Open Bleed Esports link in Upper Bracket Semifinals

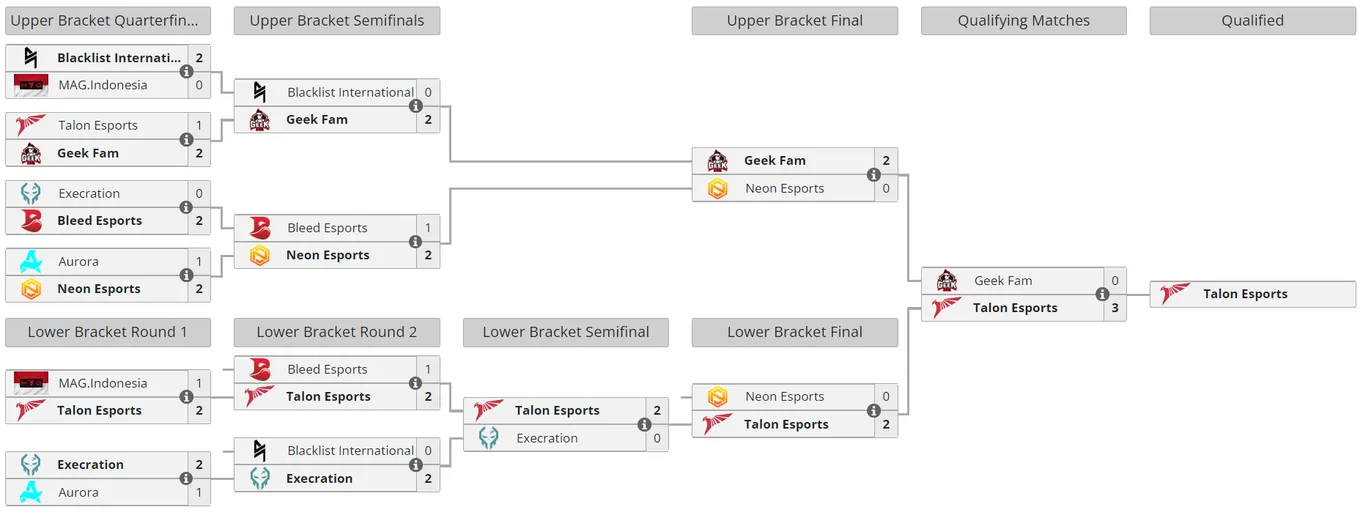(x=327, y=228)
